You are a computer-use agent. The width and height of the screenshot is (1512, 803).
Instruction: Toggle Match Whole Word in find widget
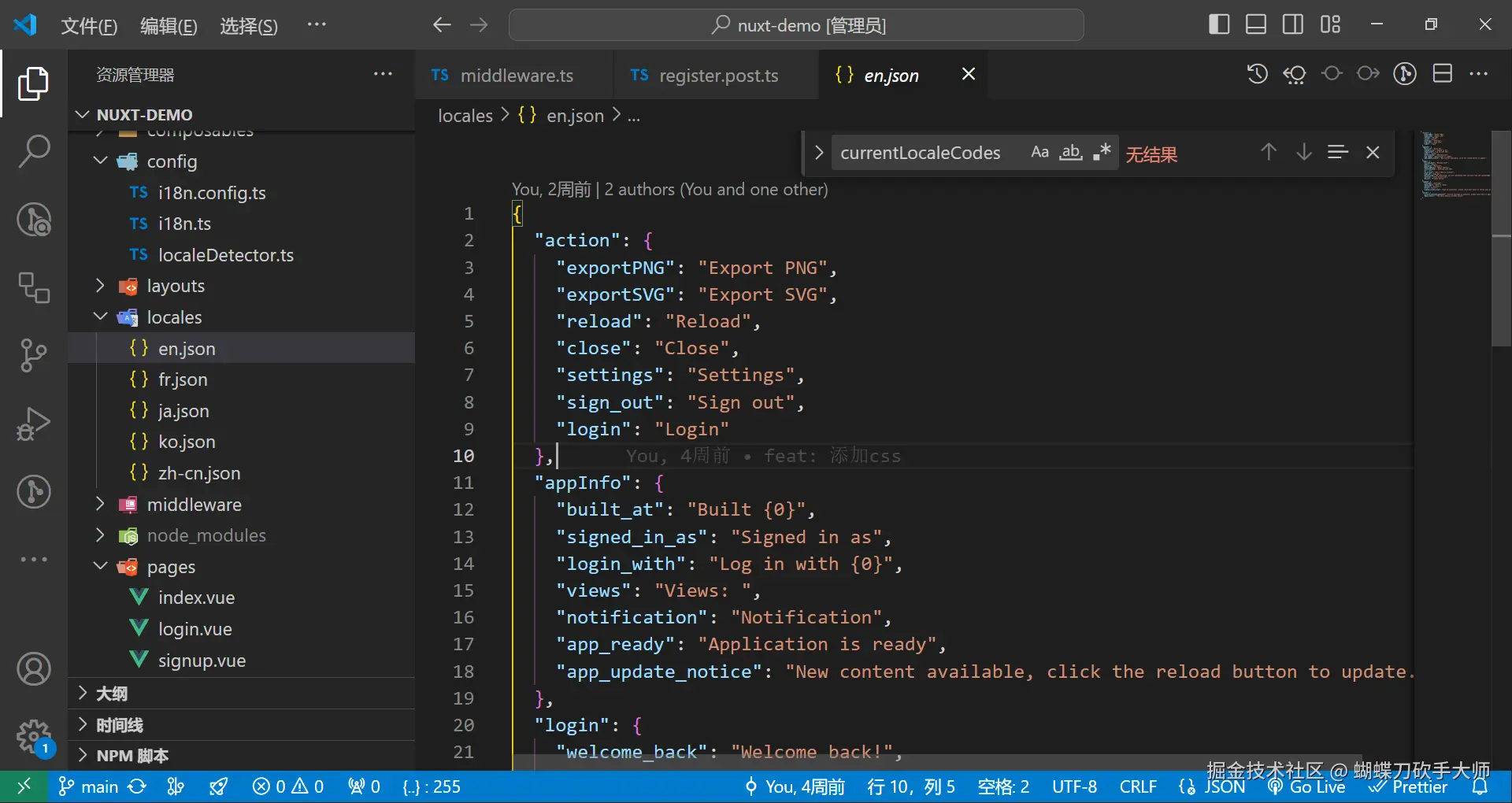pos(1070,152)
